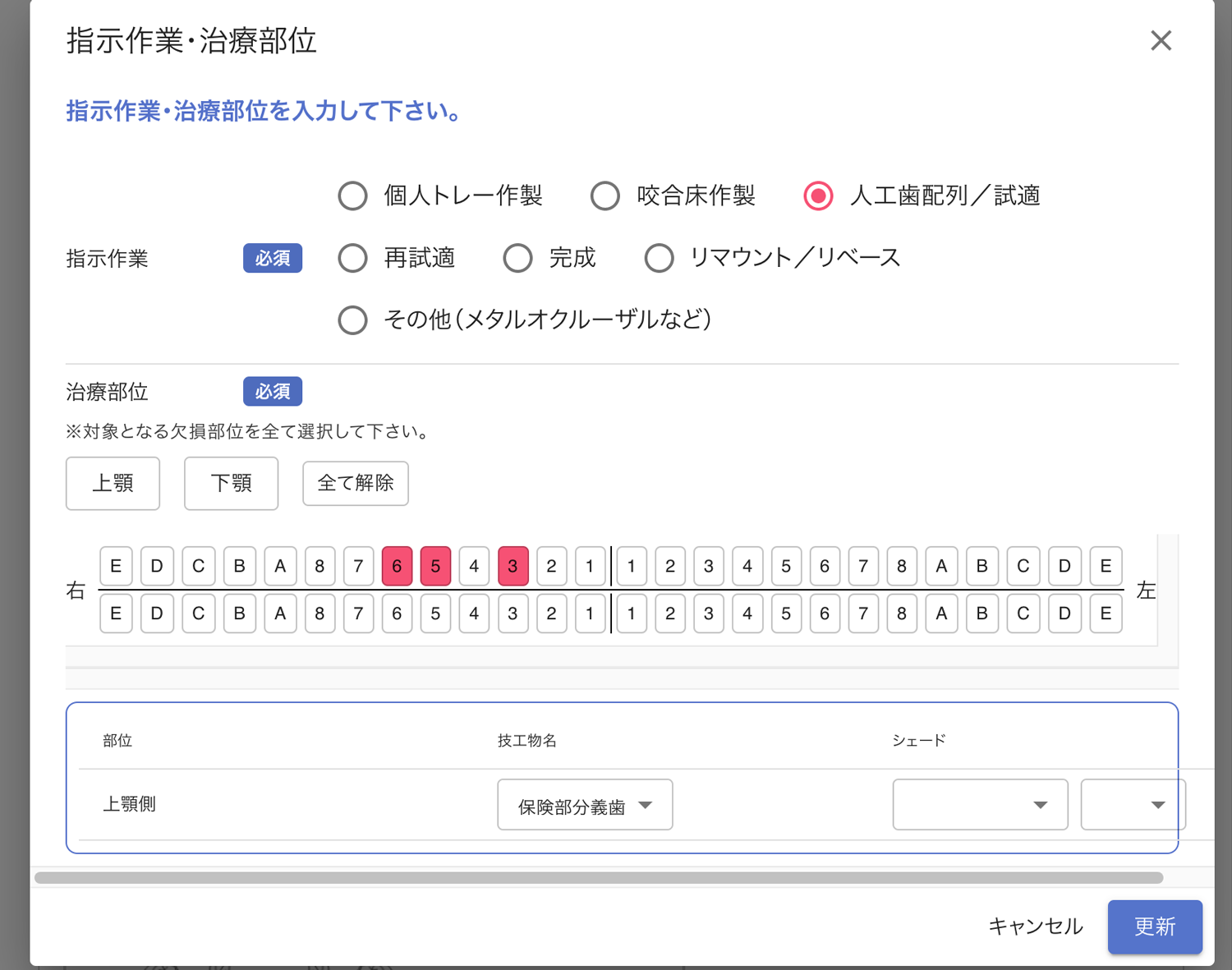The height and width of the screenshot is (970, 1232).
Task: Click the 上顎 button
Action: click(113, 483)
